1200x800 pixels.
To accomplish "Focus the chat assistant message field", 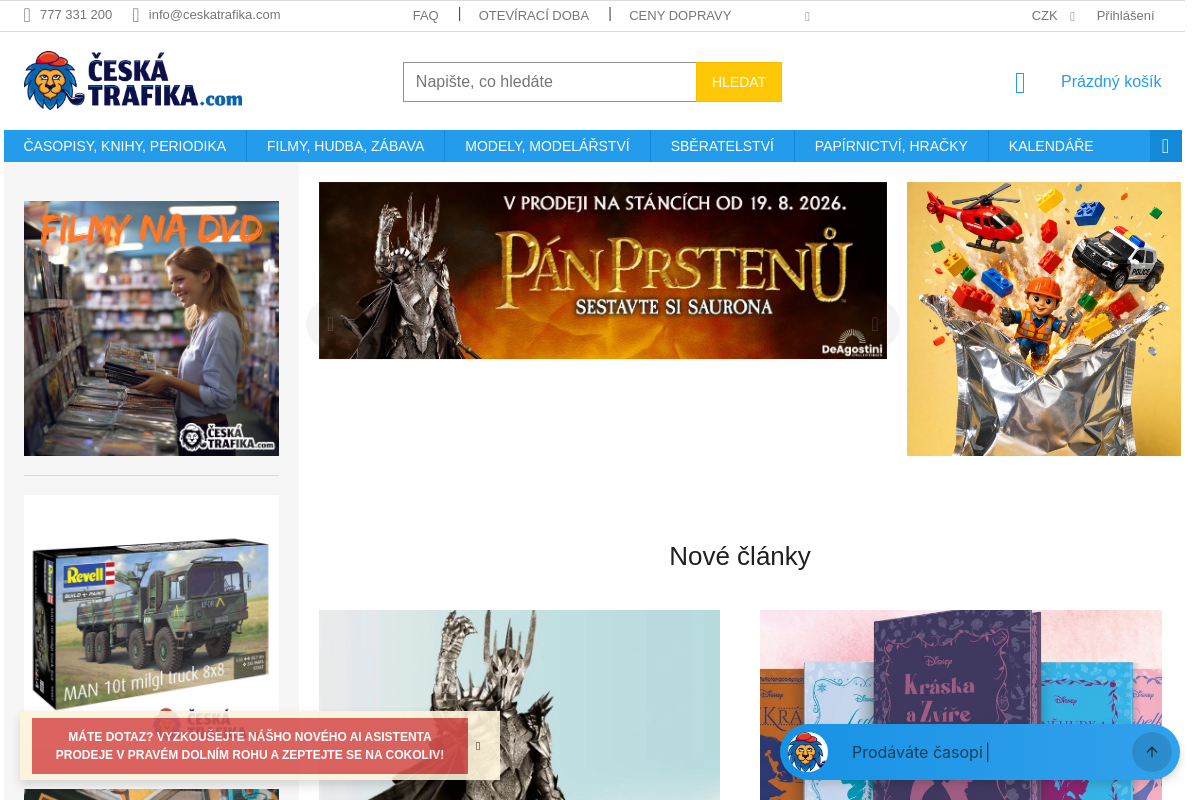I will tap(985, 752).
